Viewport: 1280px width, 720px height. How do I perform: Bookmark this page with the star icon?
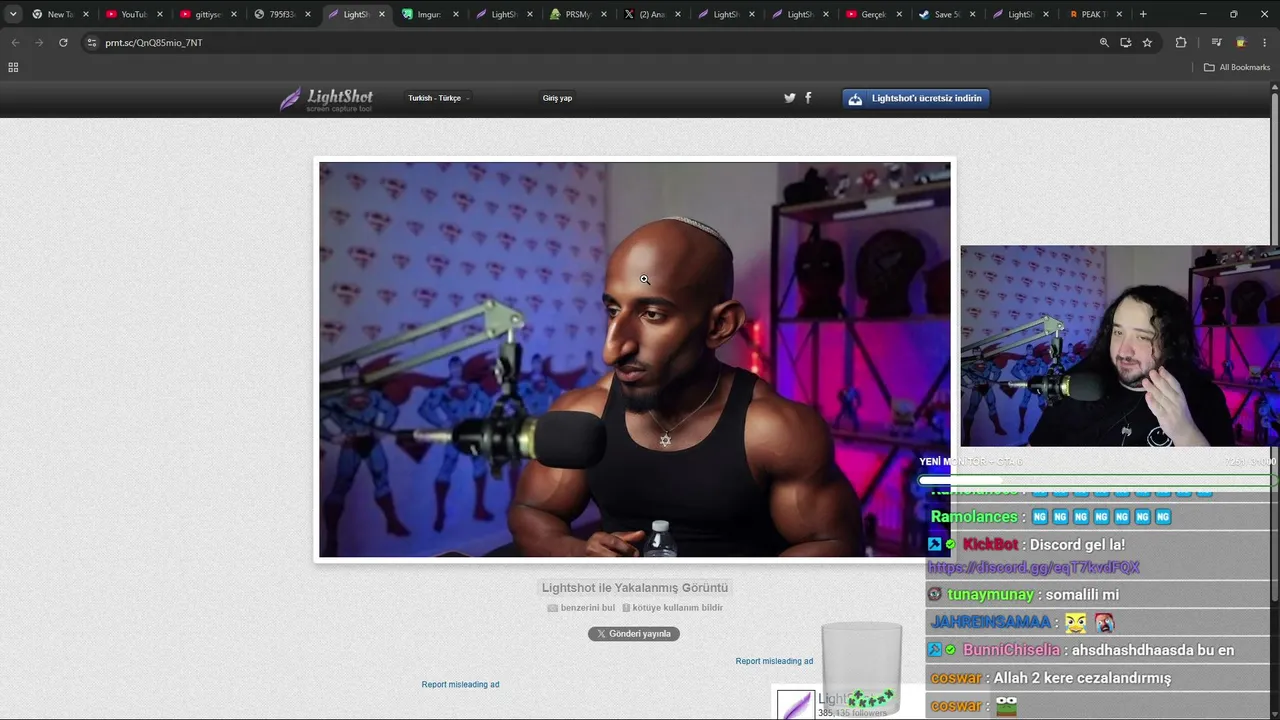click(x=1147, y=43)
